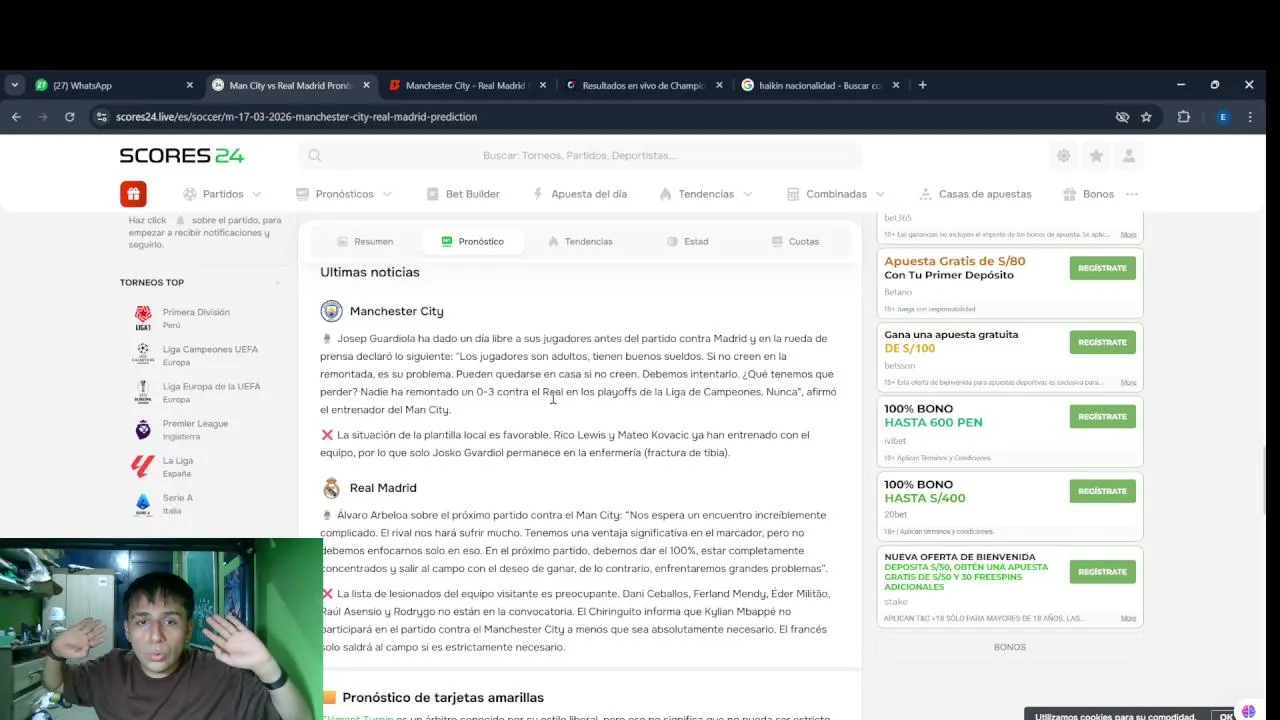The height and width of the screenshot is (720, 1280).
Task: Open user profile icon in site header
Action: [1129, 155]
